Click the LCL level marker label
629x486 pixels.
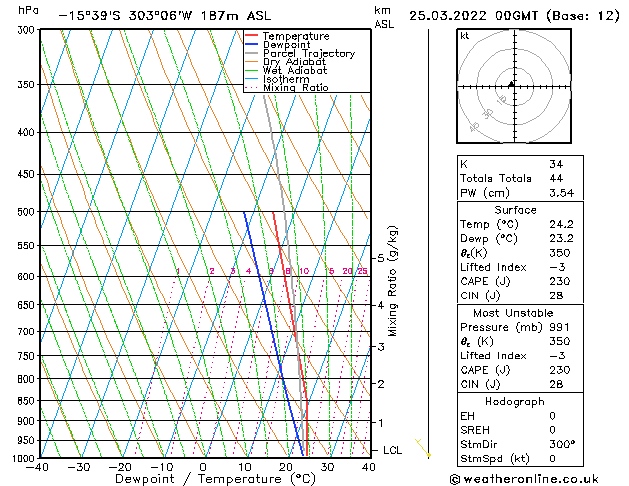(x=392, y=450)
